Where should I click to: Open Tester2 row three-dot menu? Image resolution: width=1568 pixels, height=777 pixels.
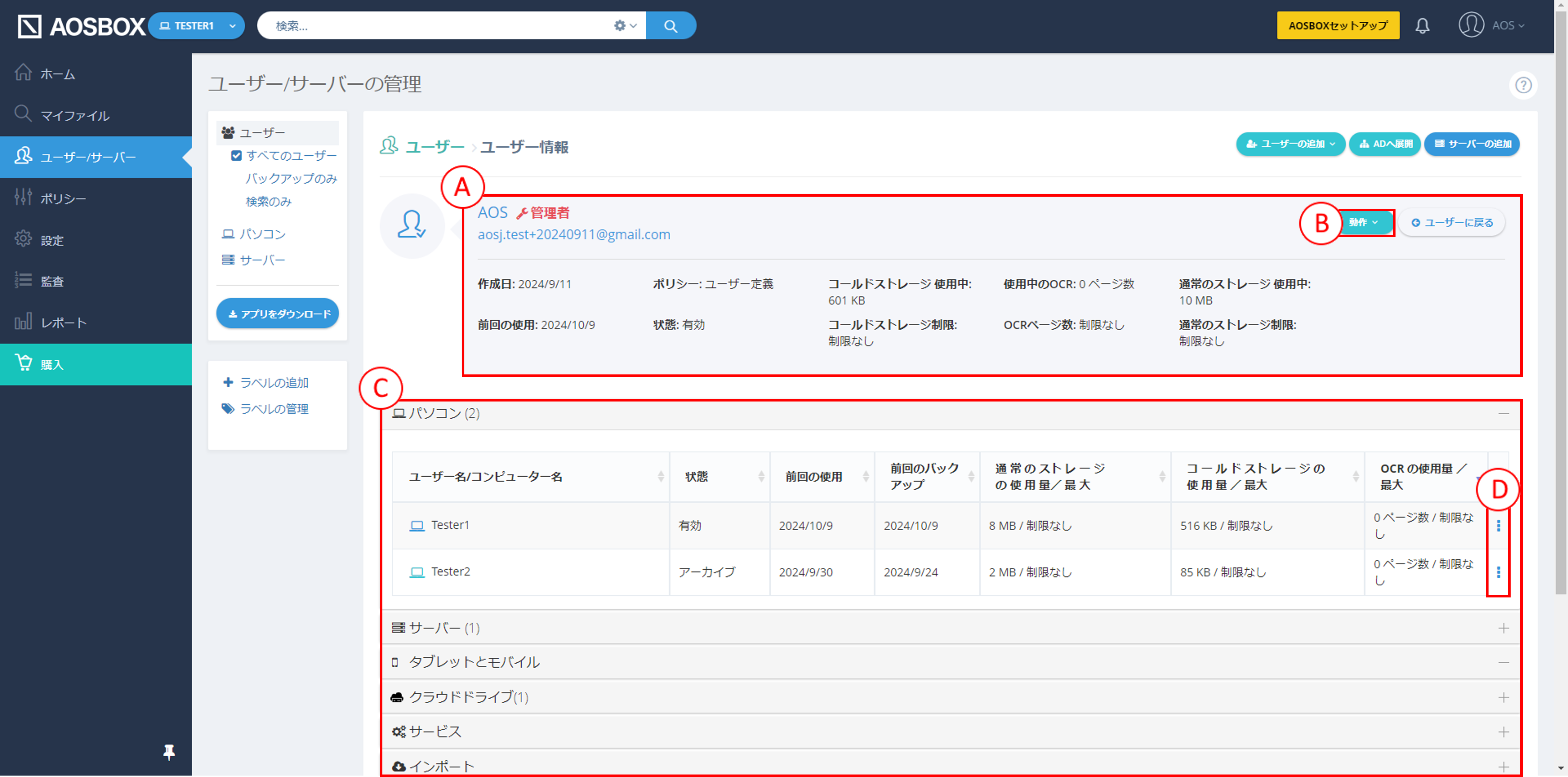pos(1499,573)
